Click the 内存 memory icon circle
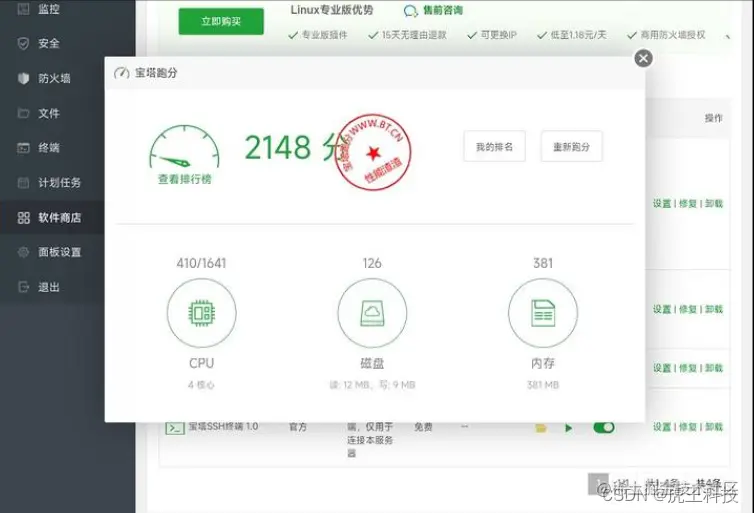This screenshot has height=513, width=754. coord(543,313)
